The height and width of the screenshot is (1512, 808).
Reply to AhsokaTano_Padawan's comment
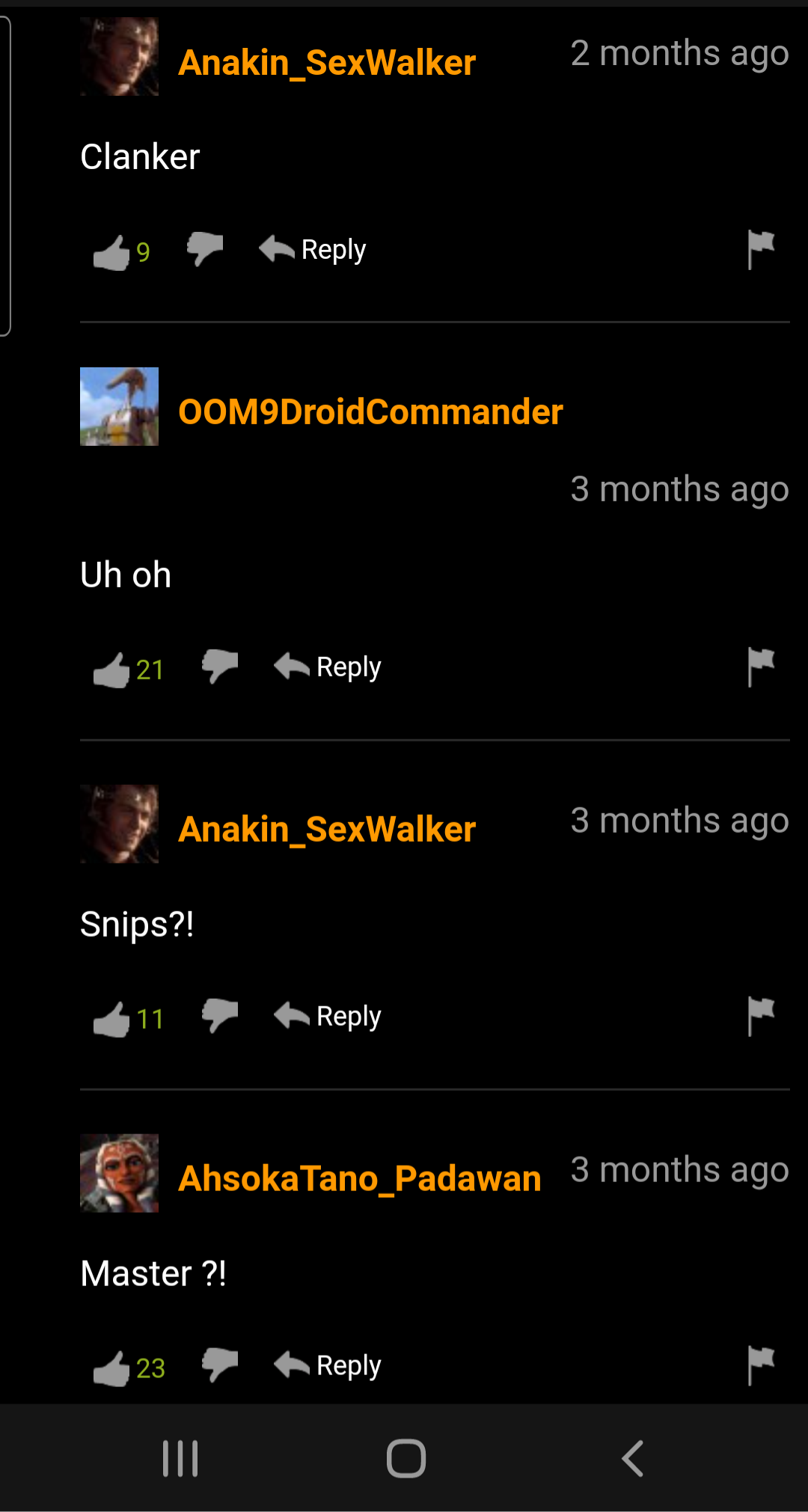[x=328, y=1365]
